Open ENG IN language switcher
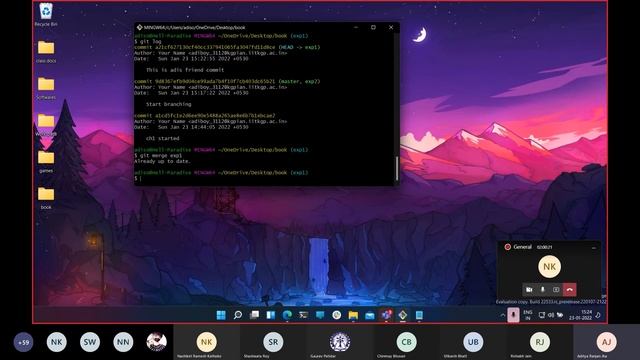The image size is (640, 360). (x=528, y=315)
